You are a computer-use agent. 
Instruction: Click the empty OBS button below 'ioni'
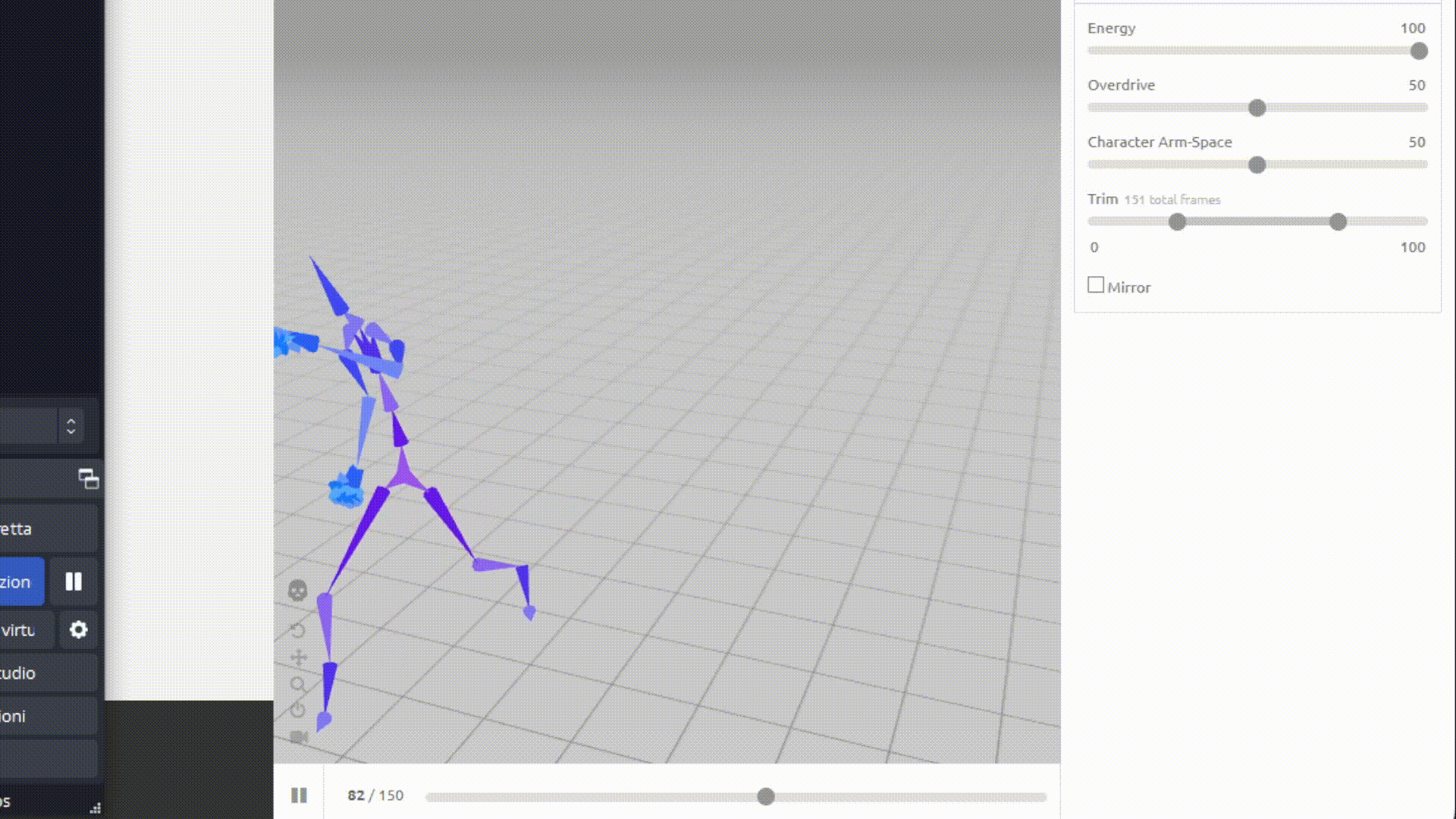tap(49, 759)
